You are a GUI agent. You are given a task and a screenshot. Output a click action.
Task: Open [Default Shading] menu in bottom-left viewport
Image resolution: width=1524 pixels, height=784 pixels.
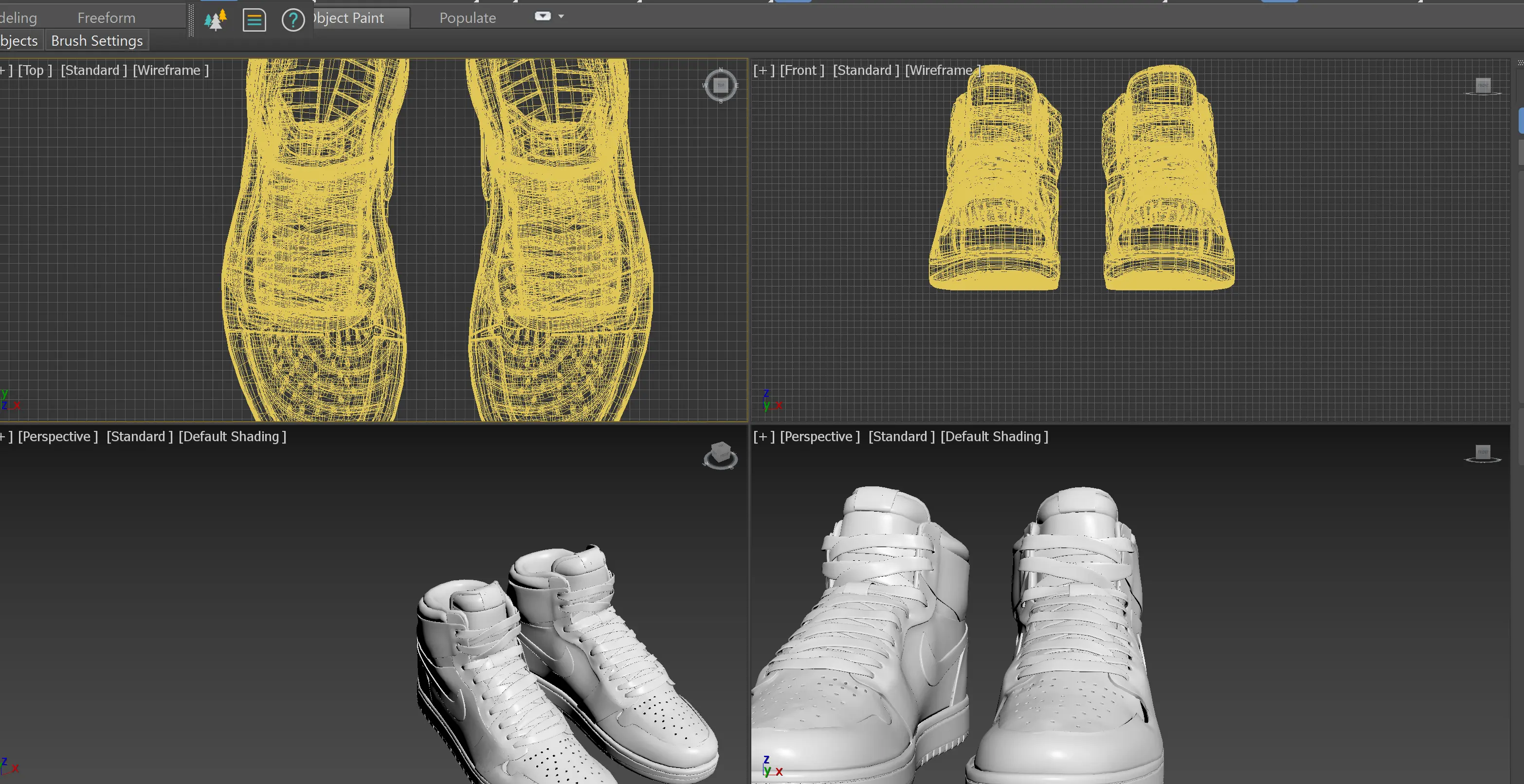pyautogui.click(x=233, y=436)
